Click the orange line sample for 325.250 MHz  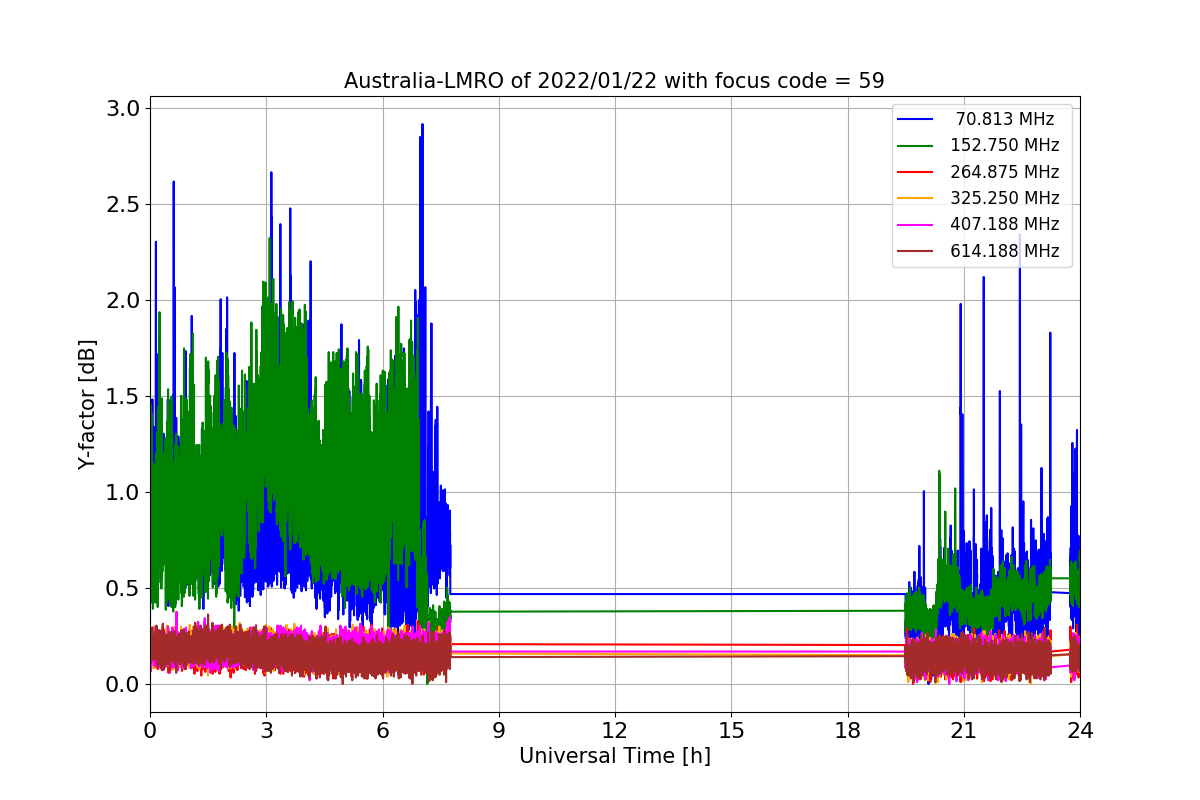coord(916,198)
